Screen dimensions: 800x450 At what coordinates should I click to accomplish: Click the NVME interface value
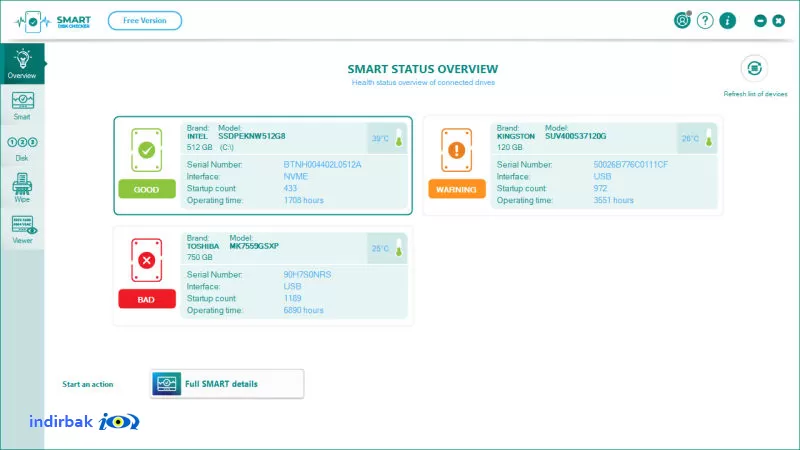point(296,177)
